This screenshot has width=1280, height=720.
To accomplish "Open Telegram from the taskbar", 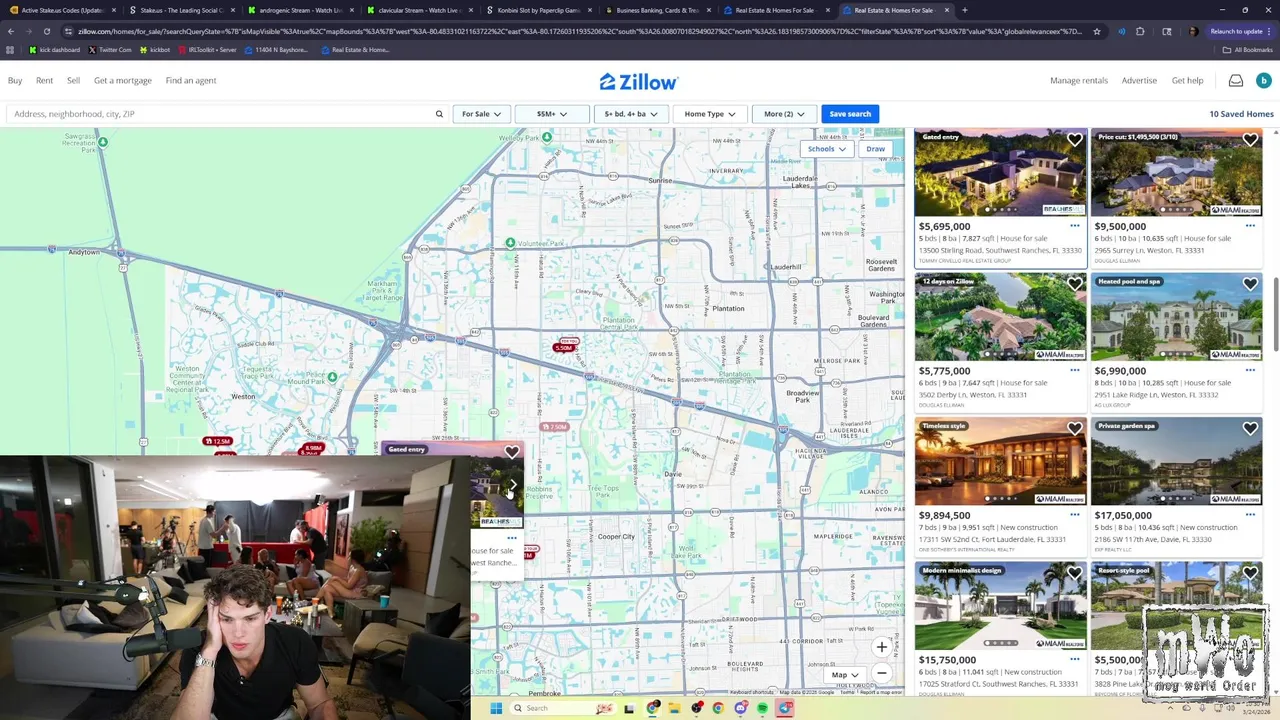I will coord(785,708).
